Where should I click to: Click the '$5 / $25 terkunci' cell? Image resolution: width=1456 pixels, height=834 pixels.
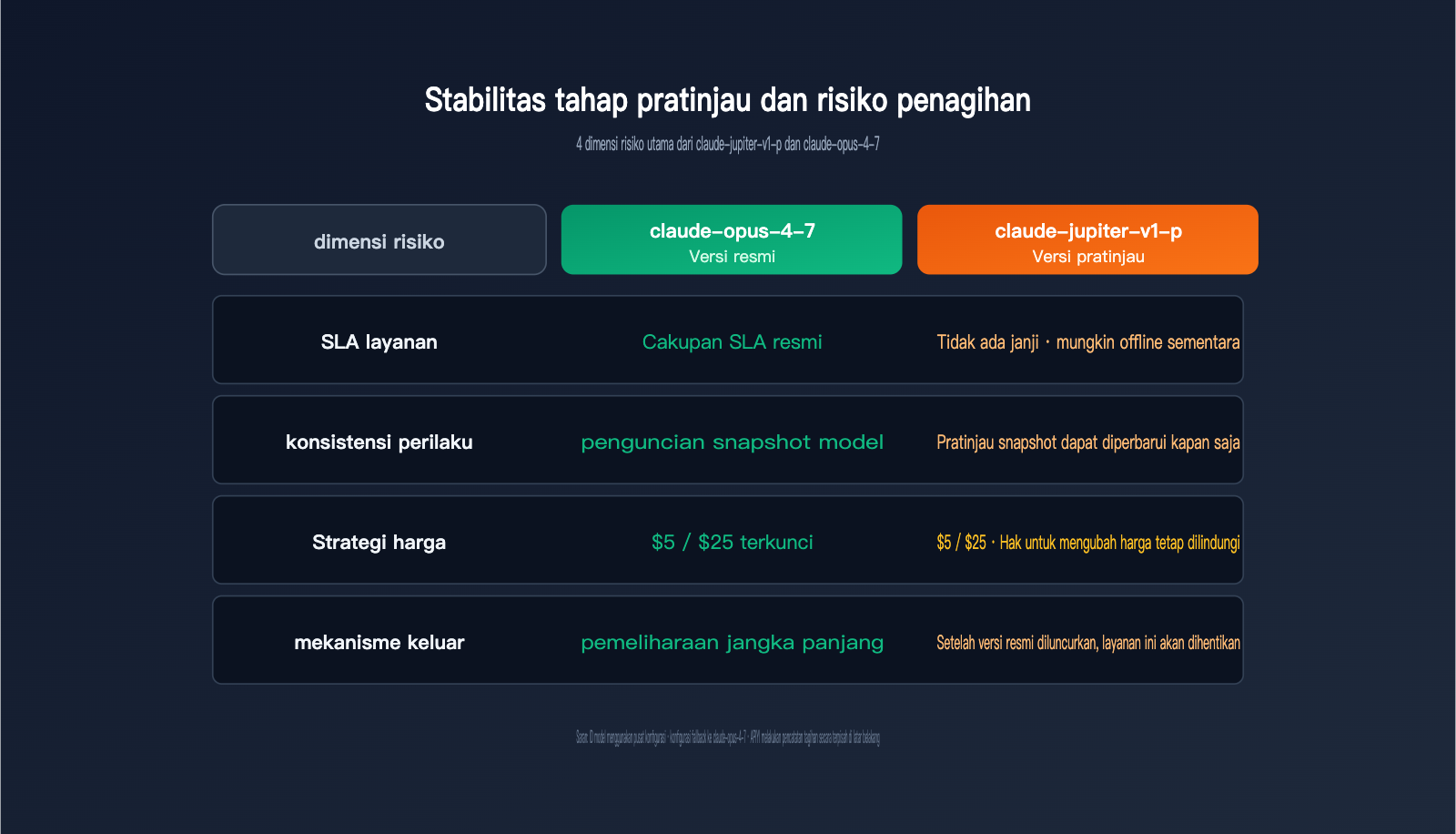point(732,543)
